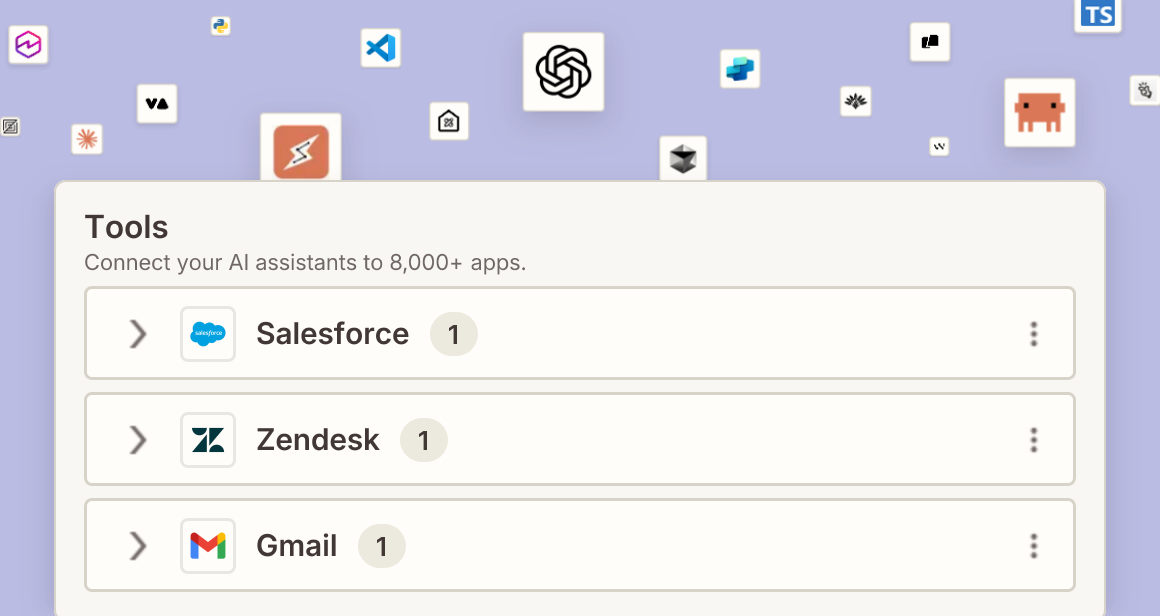Select the dark cube icon tile
Image resolution: width=1160 pixels, height=616 pixels.
(x=683, y=158)
